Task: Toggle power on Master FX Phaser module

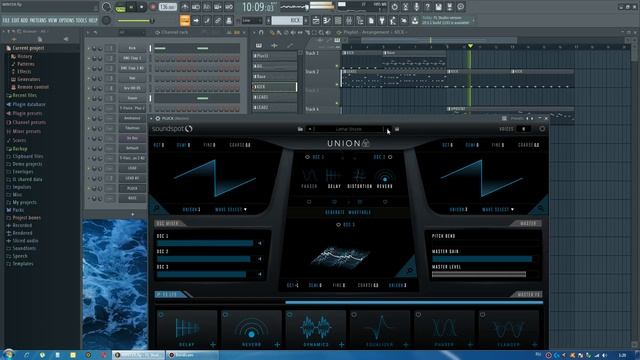Action: [418, 315]
